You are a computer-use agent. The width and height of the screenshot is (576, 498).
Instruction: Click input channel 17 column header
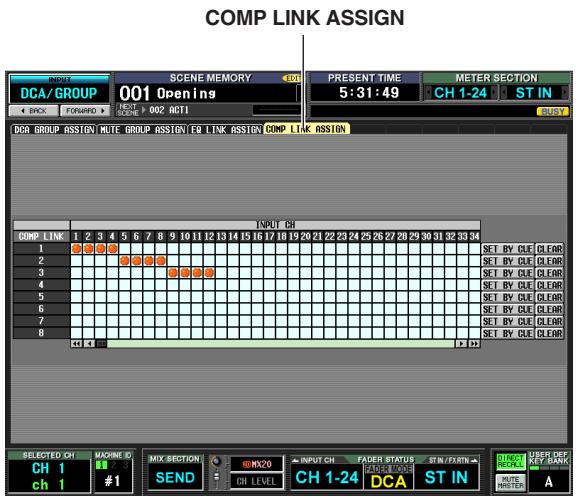tap(269, 237)
